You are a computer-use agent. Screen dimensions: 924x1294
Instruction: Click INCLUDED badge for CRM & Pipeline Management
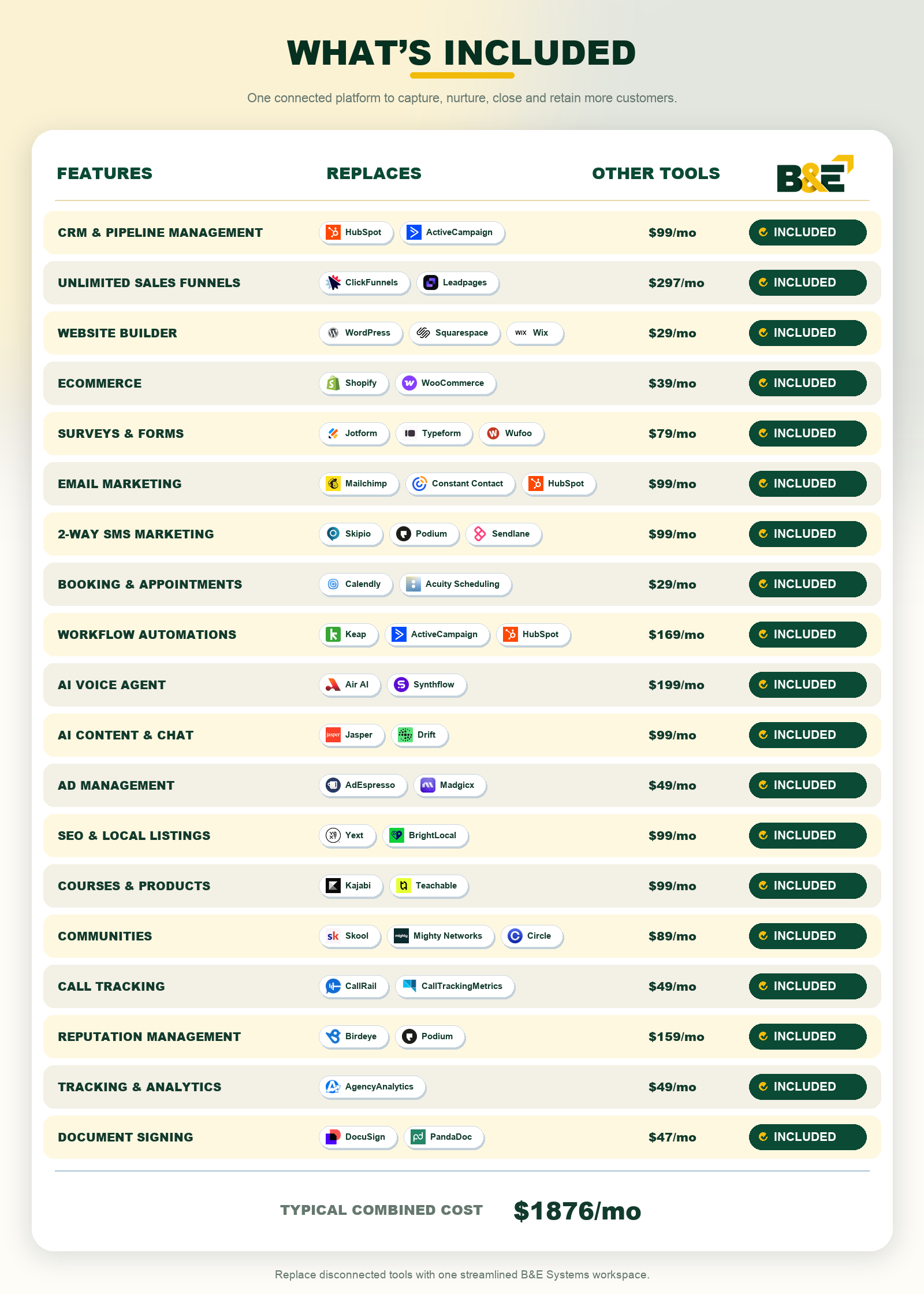(807, 232)
